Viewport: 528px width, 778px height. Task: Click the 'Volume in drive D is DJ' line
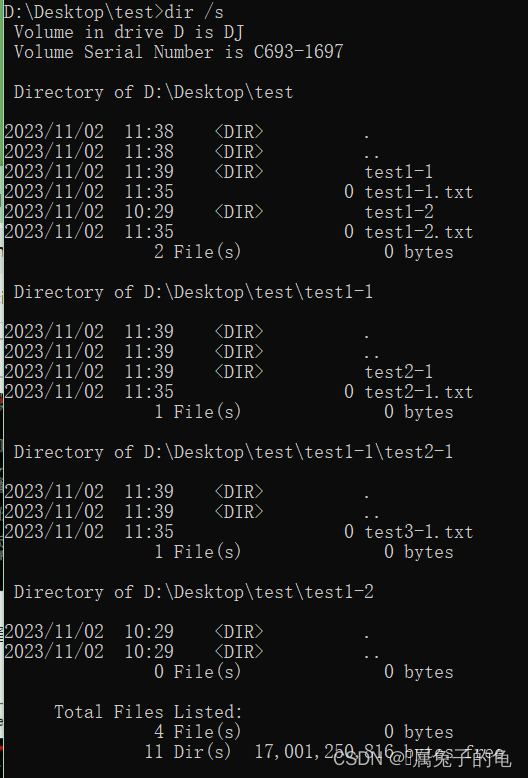click(x=129, y=32)
